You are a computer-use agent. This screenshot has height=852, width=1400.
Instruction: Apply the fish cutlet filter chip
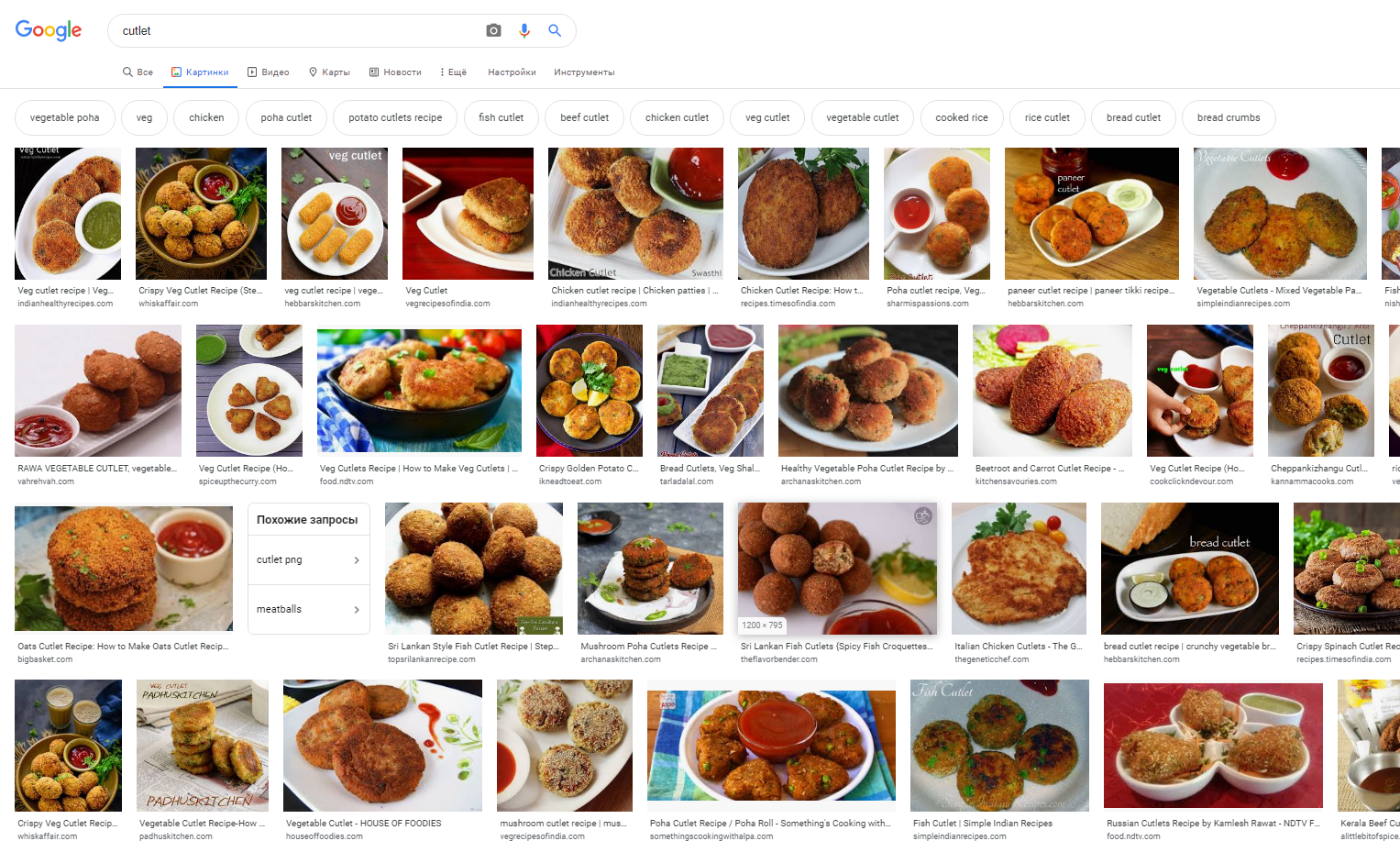[501, 117]
